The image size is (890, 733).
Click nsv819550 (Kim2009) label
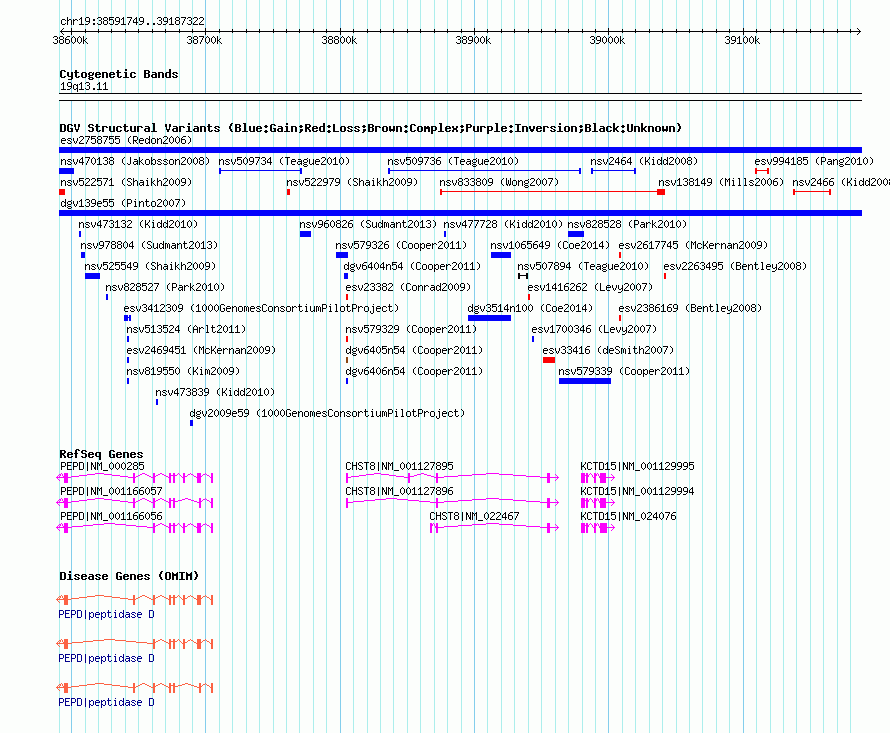click(183, 371)
